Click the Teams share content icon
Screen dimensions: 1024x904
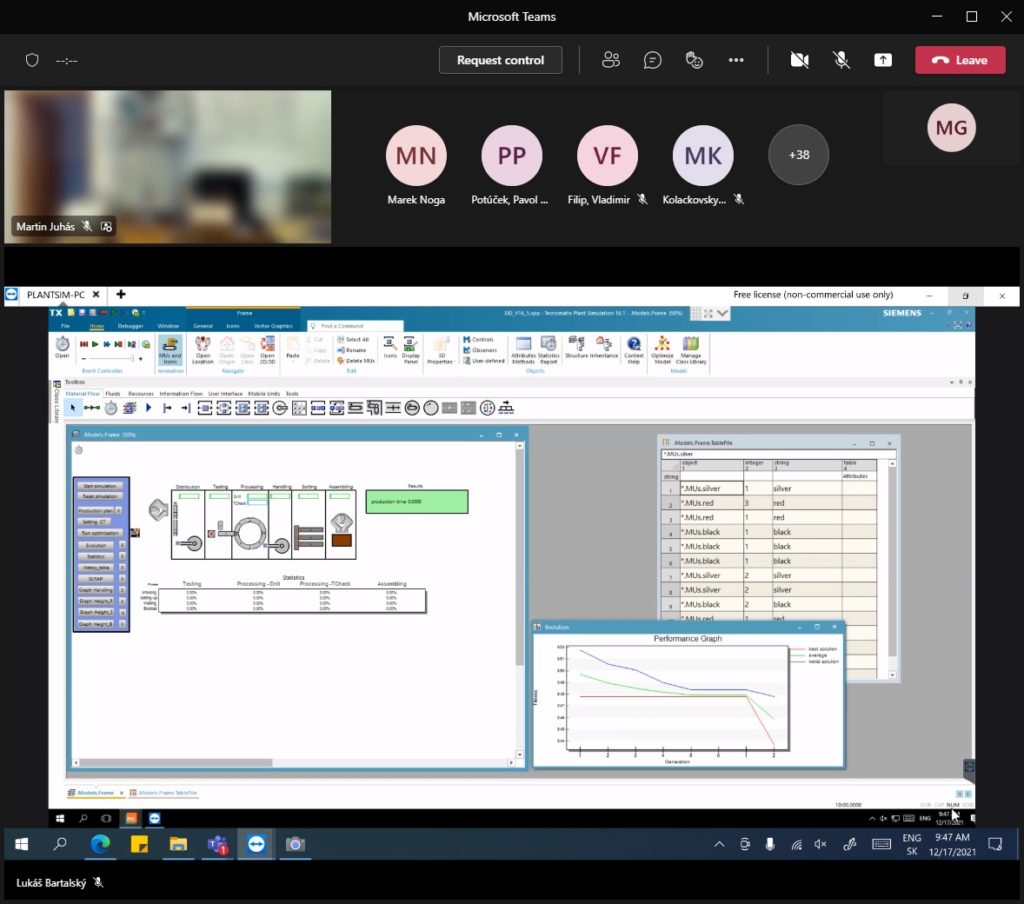[883, 60]
